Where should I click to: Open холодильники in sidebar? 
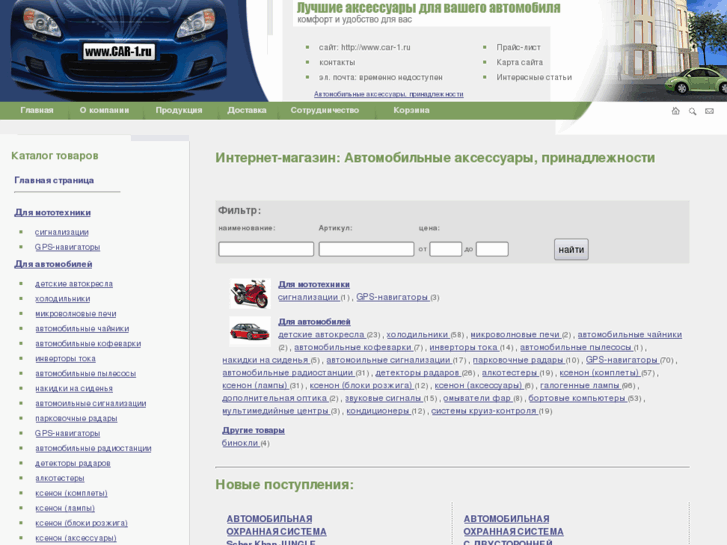click(63, 299)
